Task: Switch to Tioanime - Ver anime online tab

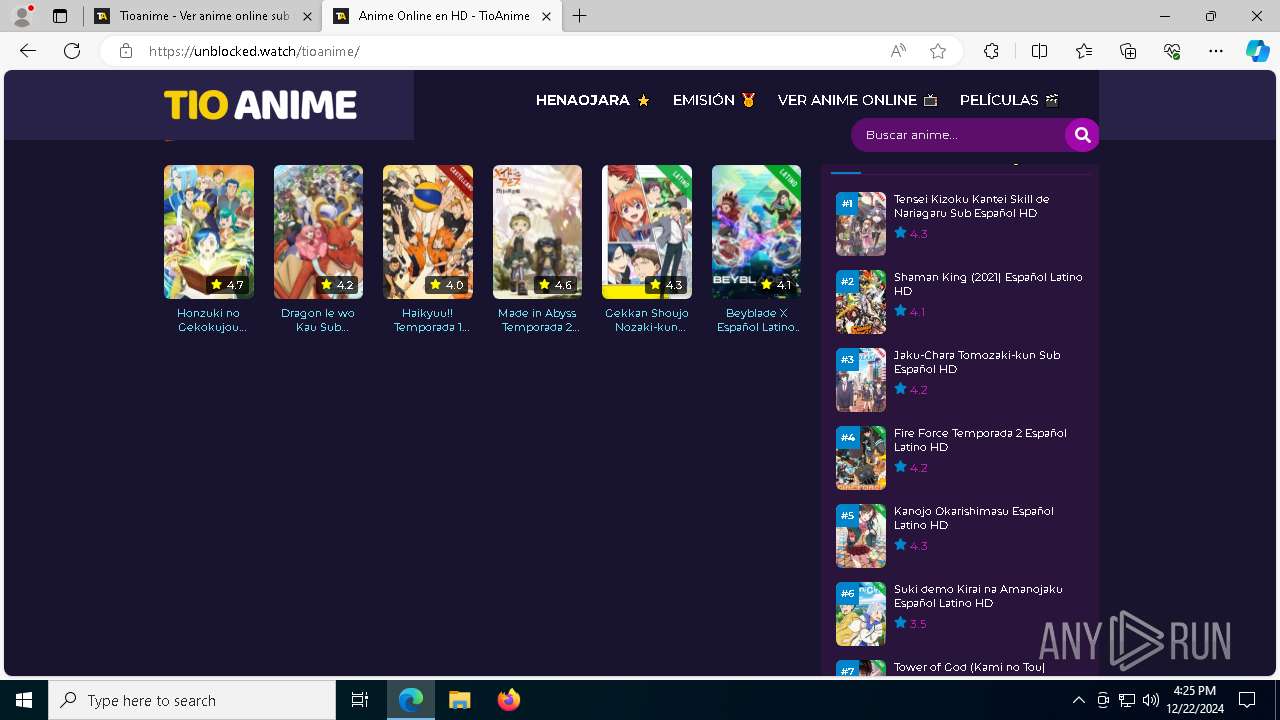Action: [203, 16]
